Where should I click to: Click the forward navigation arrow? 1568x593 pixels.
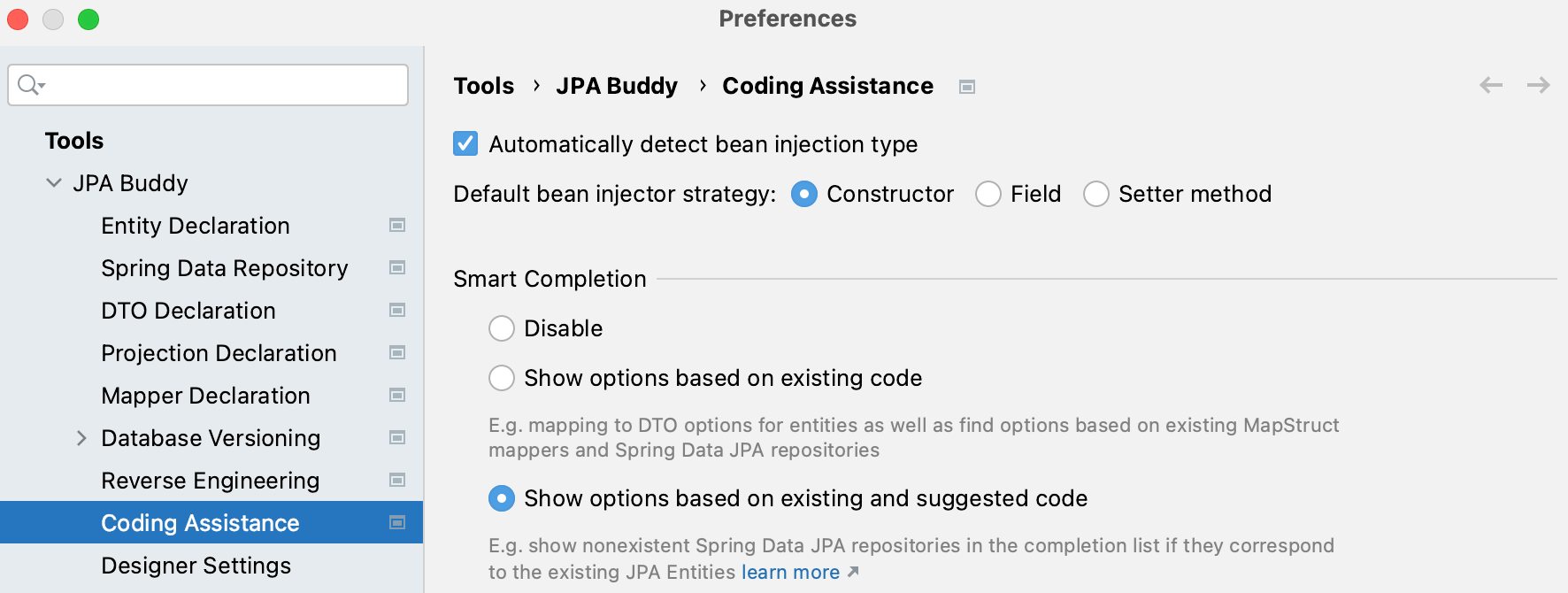[1540, 85]
